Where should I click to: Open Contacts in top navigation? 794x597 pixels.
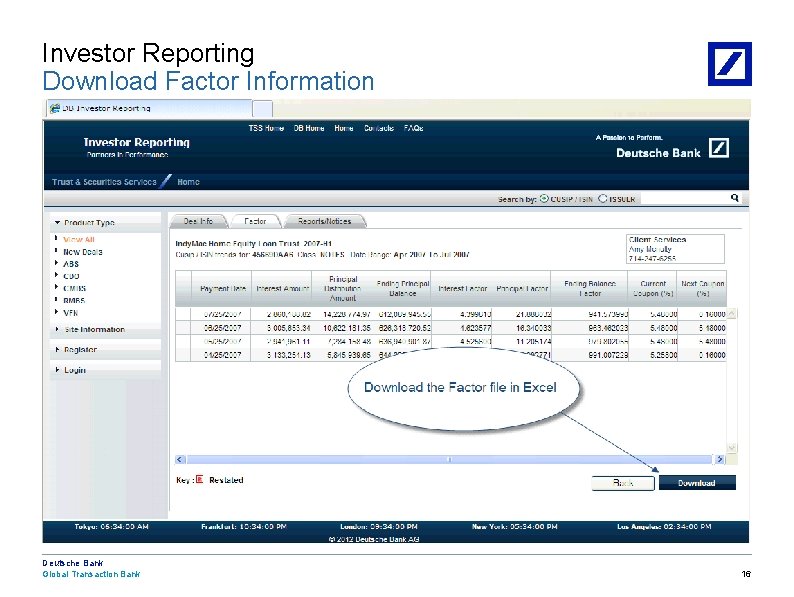click(379, 128)
